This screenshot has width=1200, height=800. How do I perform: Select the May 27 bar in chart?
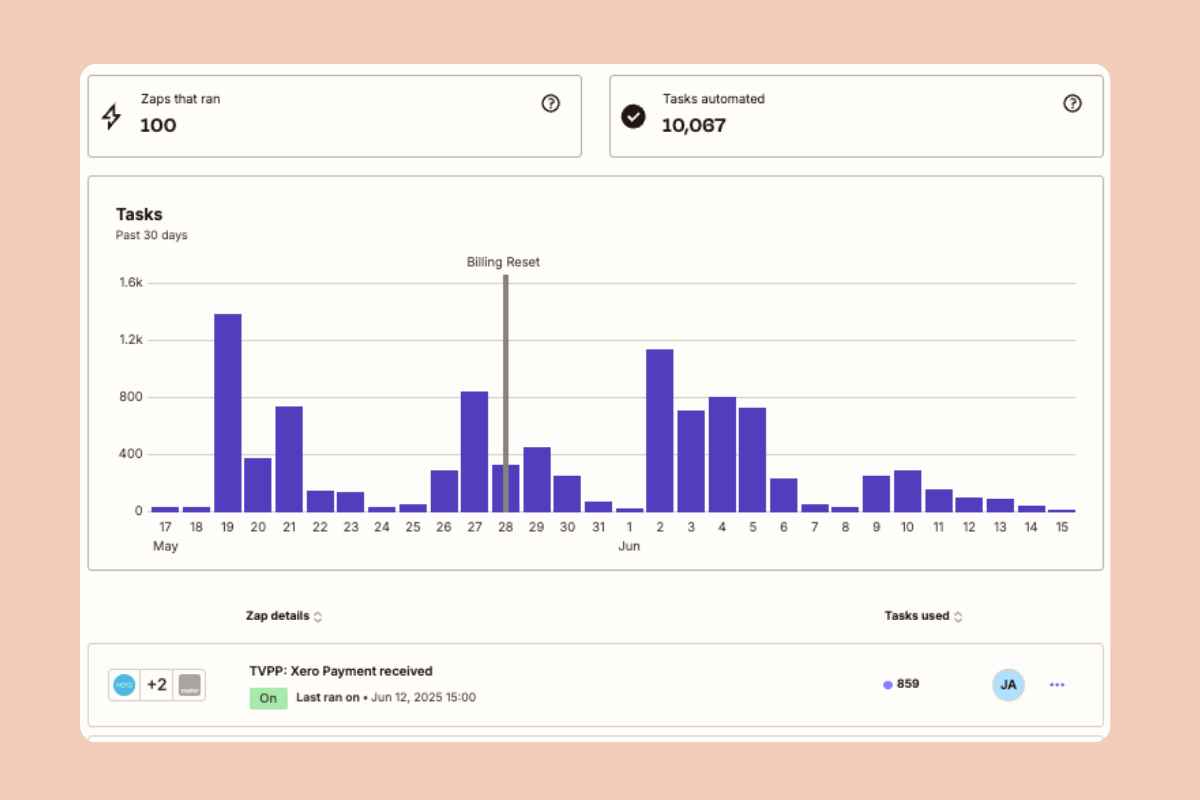point(474,452)
